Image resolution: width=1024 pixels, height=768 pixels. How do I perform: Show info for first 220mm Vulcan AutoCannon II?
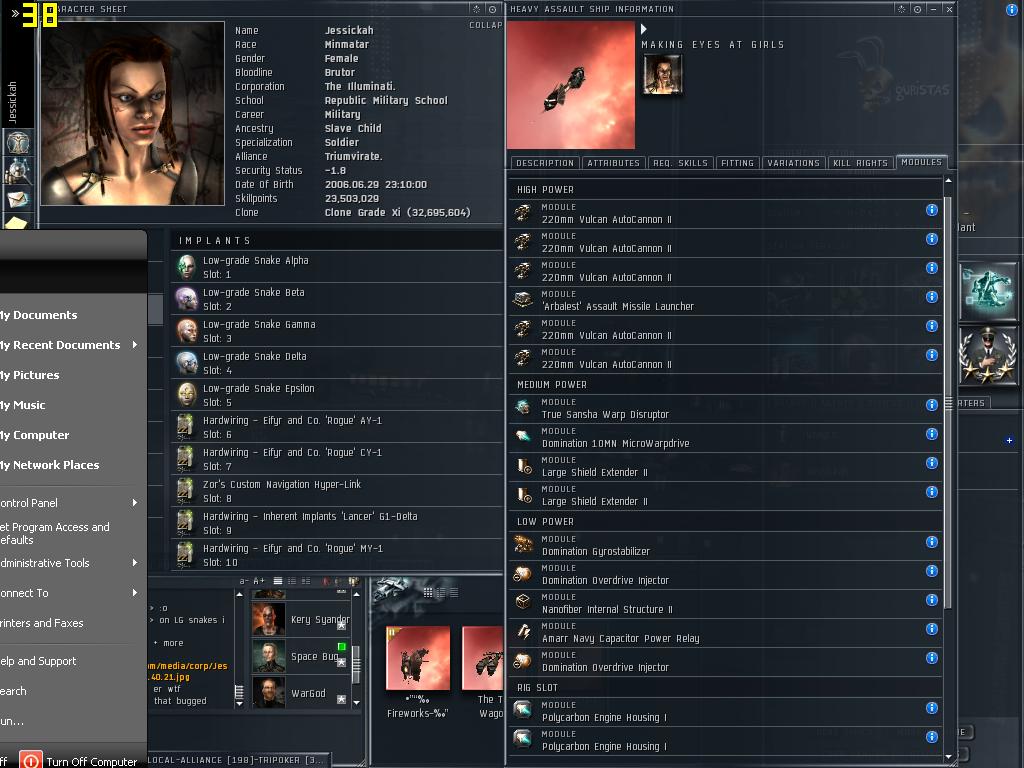coord(932,210)
